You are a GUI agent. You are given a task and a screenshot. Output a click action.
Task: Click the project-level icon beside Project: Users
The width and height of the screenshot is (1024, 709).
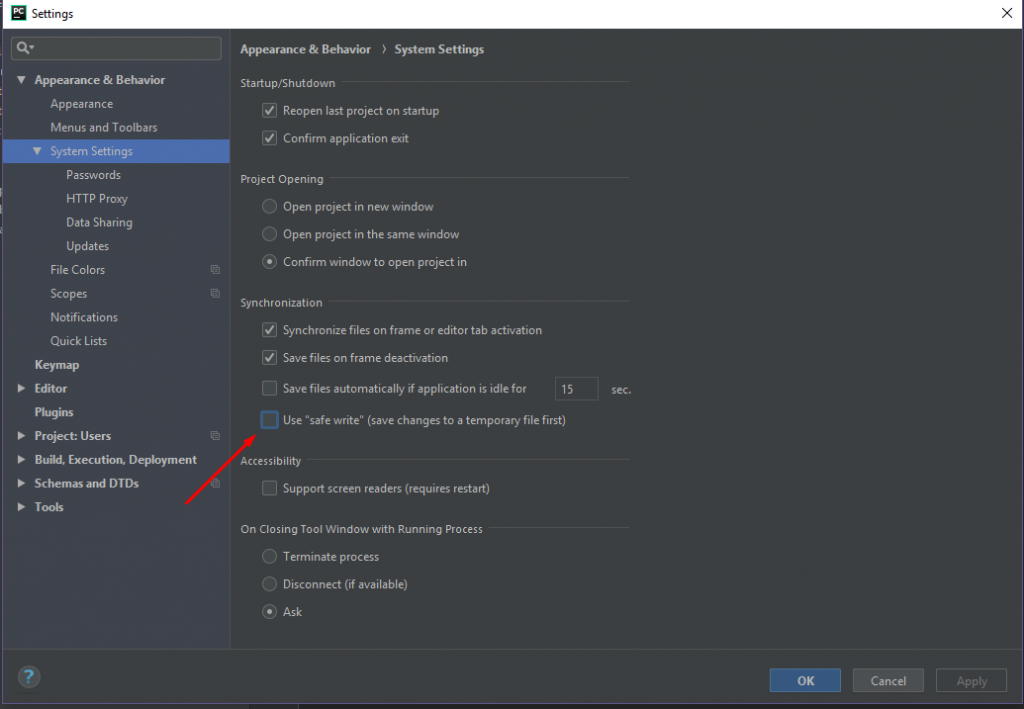pos(215,436)
